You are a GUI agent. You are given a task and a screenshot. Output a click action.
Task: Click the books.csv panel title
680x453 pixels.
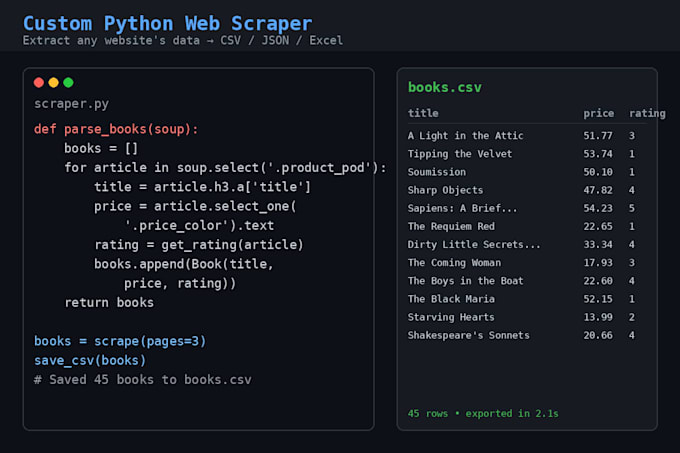coord(445,88)
